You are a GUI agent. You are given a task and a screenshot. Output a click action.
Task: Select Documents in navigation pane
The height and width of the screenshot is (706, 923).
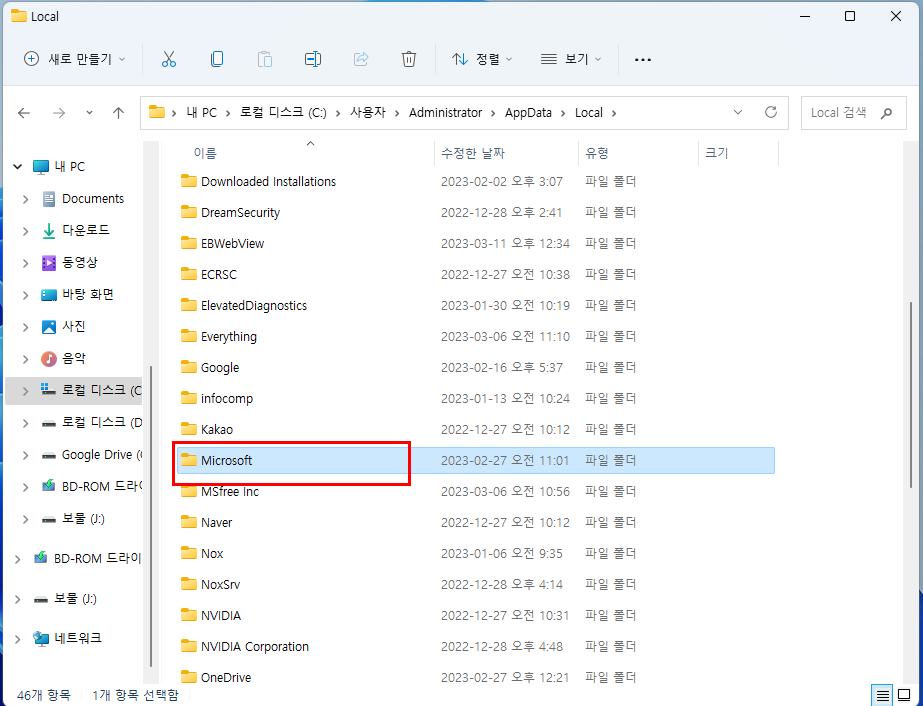point(93,198)
